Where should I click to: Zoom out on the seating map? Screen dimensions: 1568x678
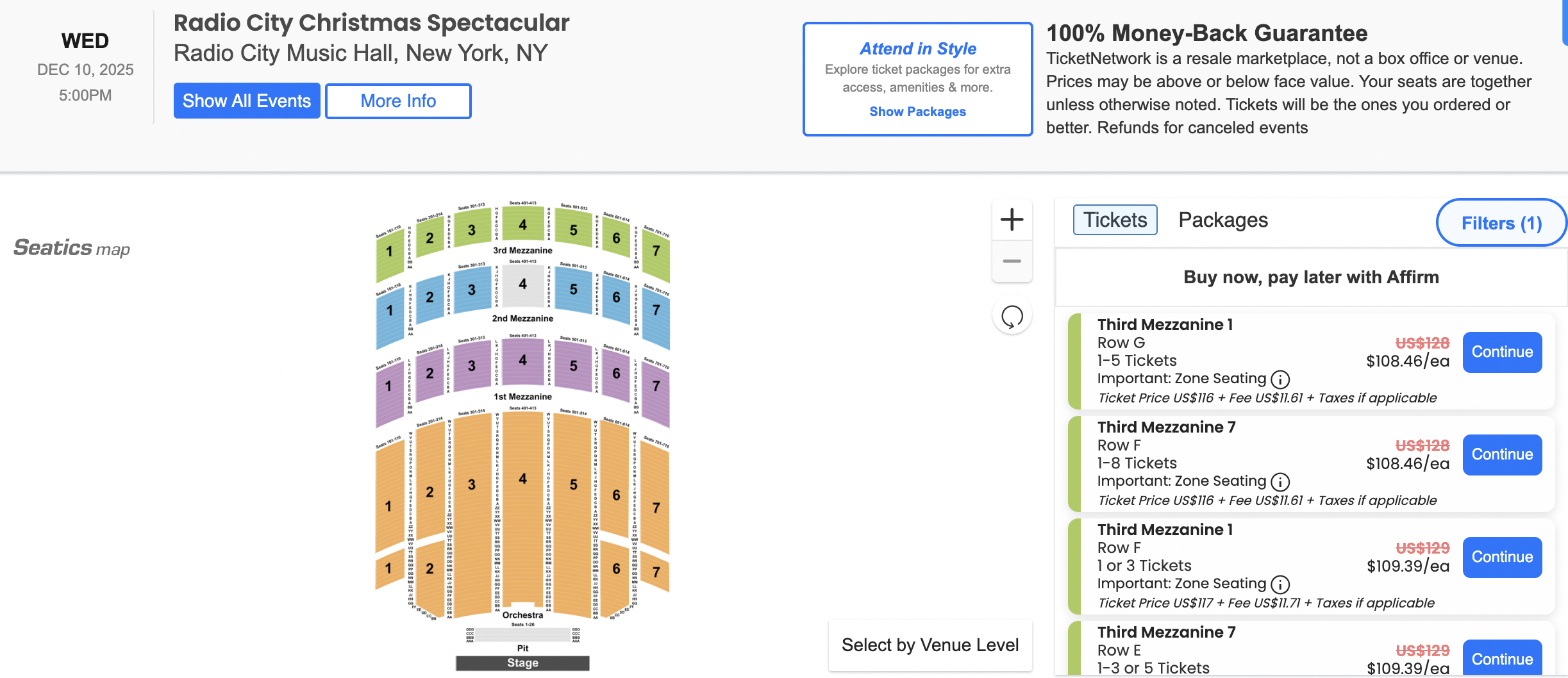pyautogui.click(x=1011, y=261)
